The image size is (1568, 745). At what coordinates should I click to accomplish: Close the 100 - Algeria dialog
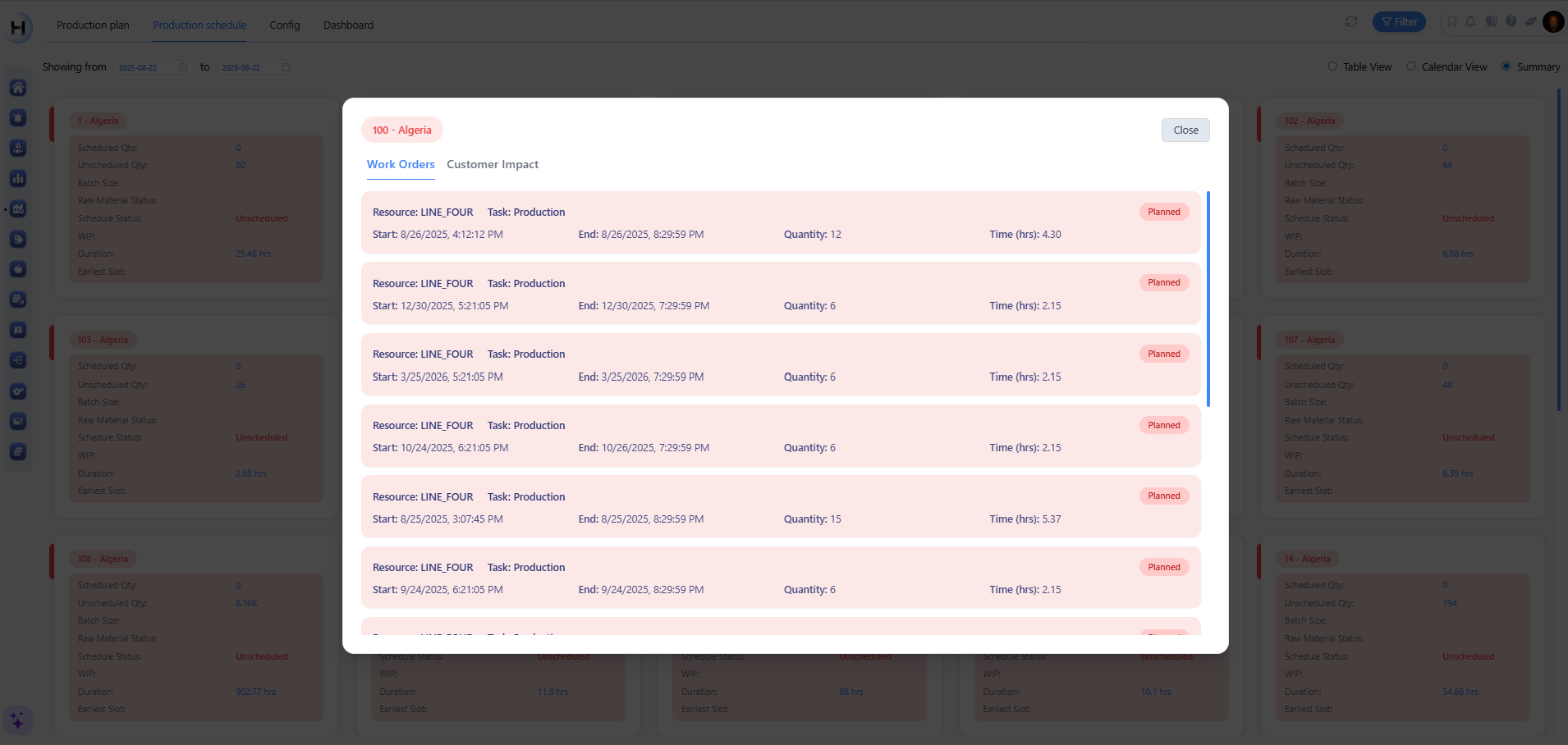tap(1185, 130)
